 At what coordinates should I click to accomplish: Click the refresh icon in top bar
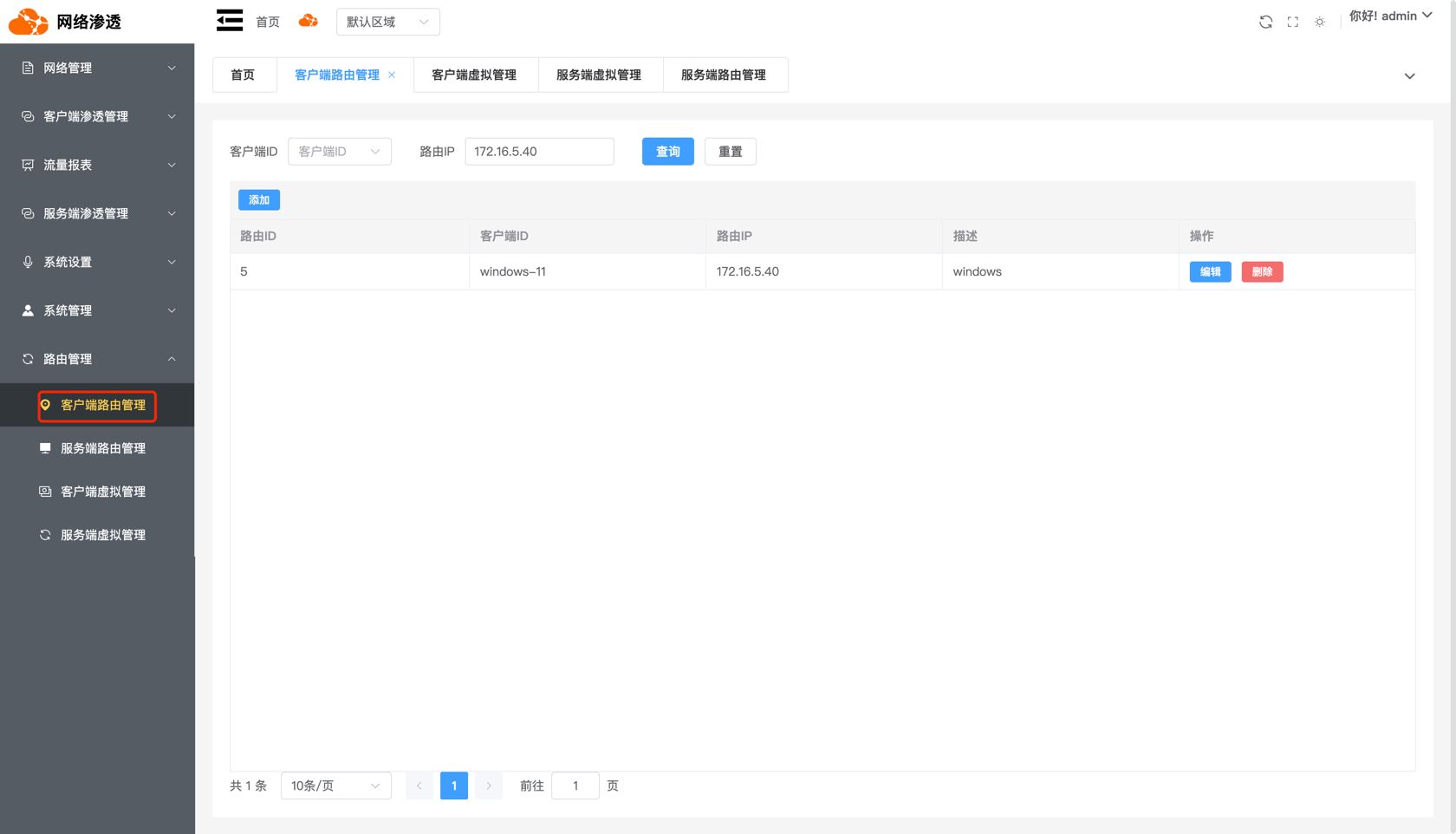point(1265,22)
